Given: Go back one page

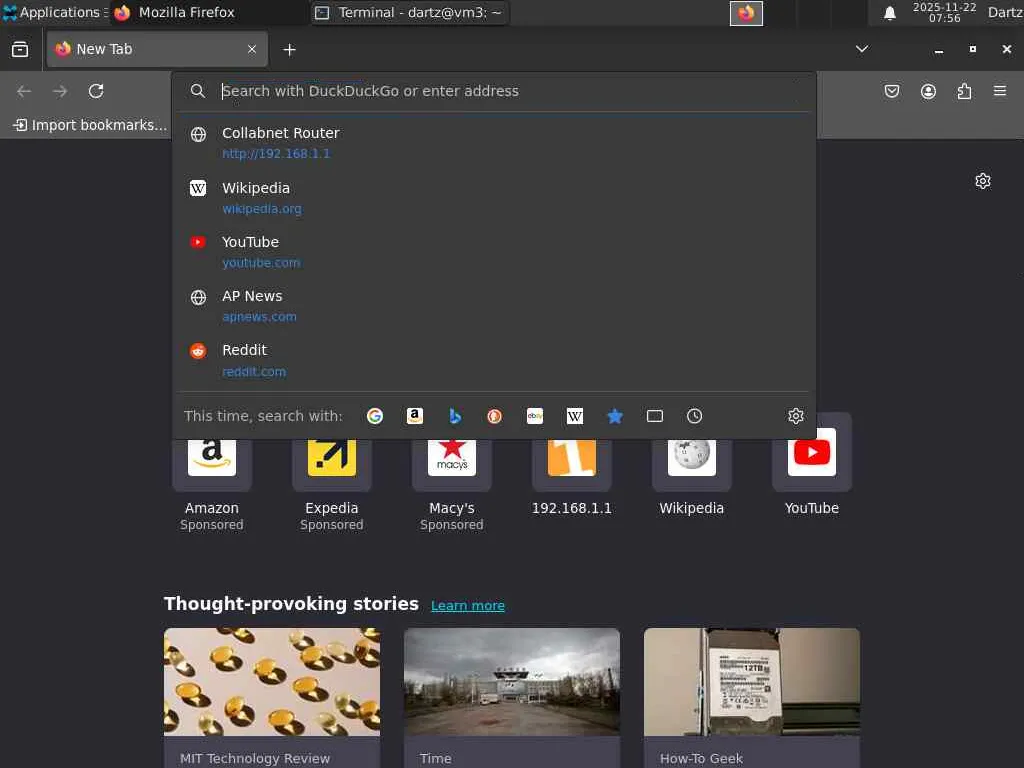Looking at the screenshot, I should click(24, 91).
